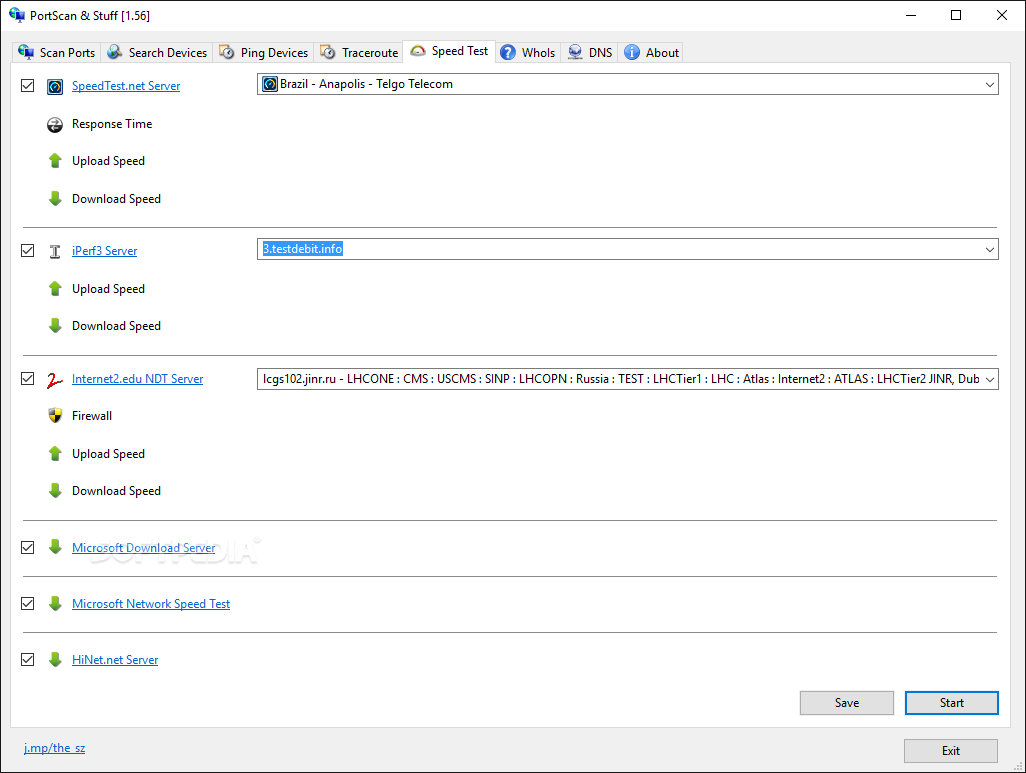Click the Exit button
Image resolution: width=1026 pixels, height=773 pixels.
[951, 751]
